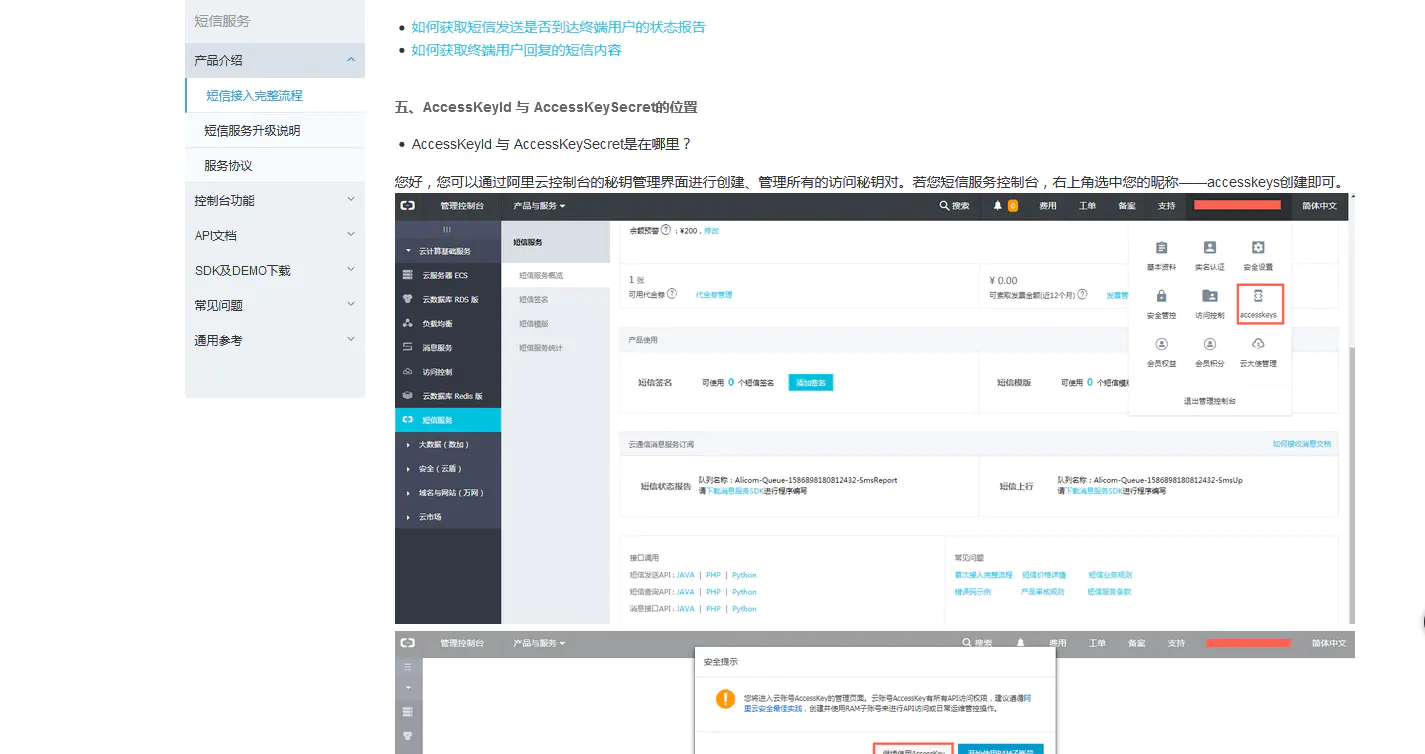Select 消息服务 in console sidebar
The width and height of the screenshot is (1425, 754).
[x=448, y=348]
